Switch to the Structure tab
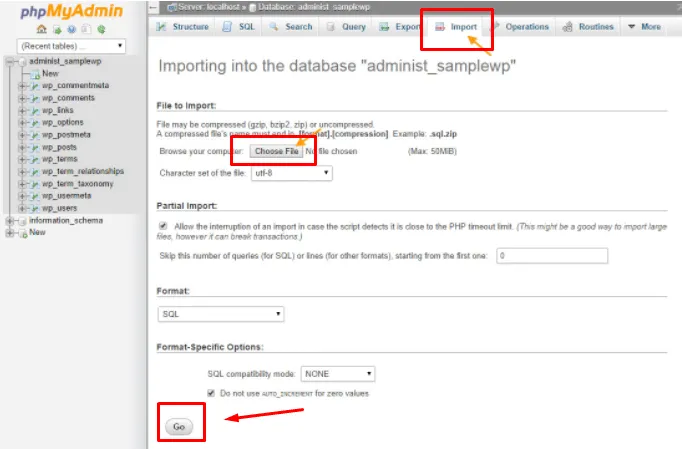Image resolution: width=682 pixels, height=449 pixels. (184, 27)
